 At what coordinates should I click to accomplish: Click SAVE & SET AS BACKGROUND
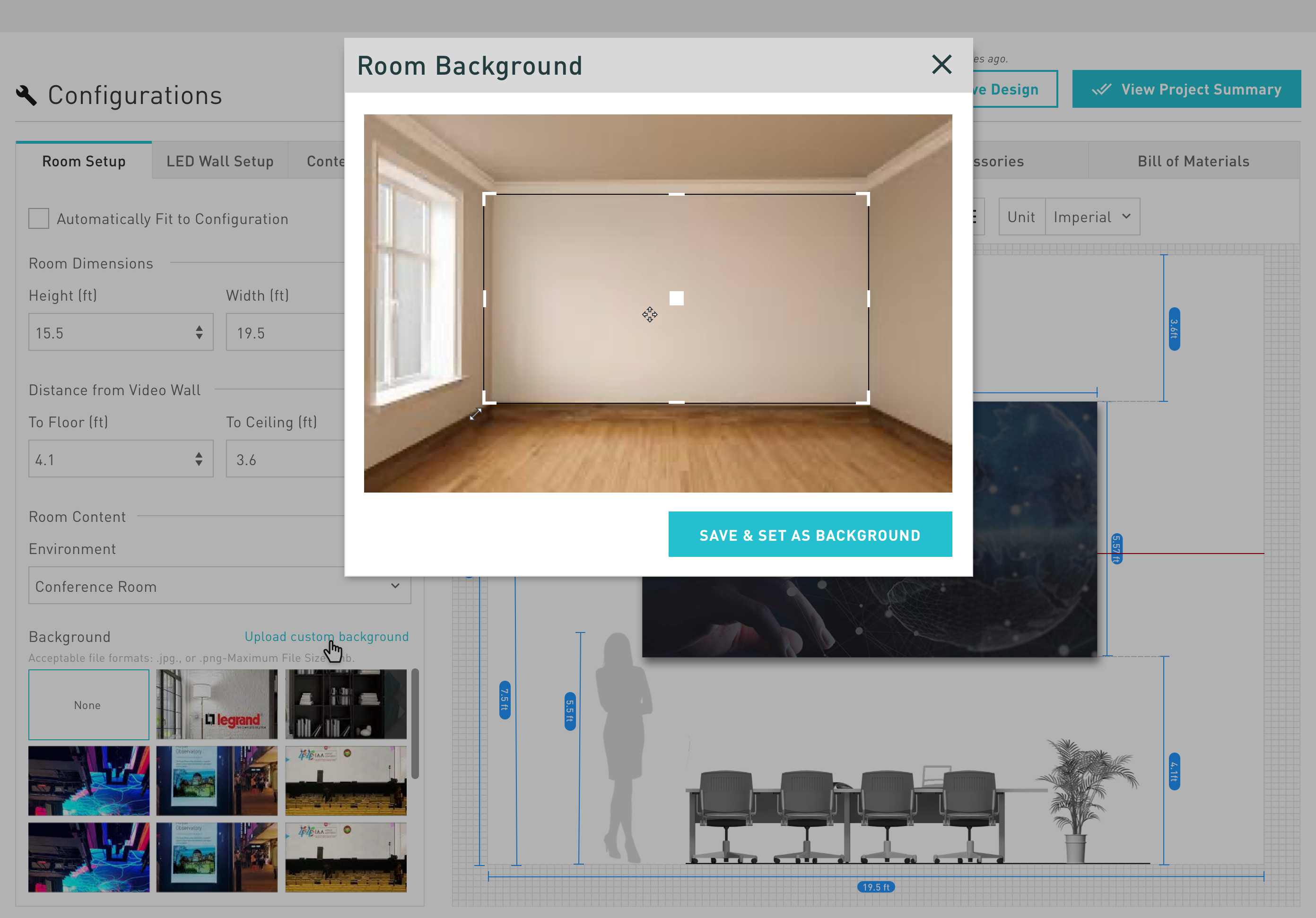point(809,534)
